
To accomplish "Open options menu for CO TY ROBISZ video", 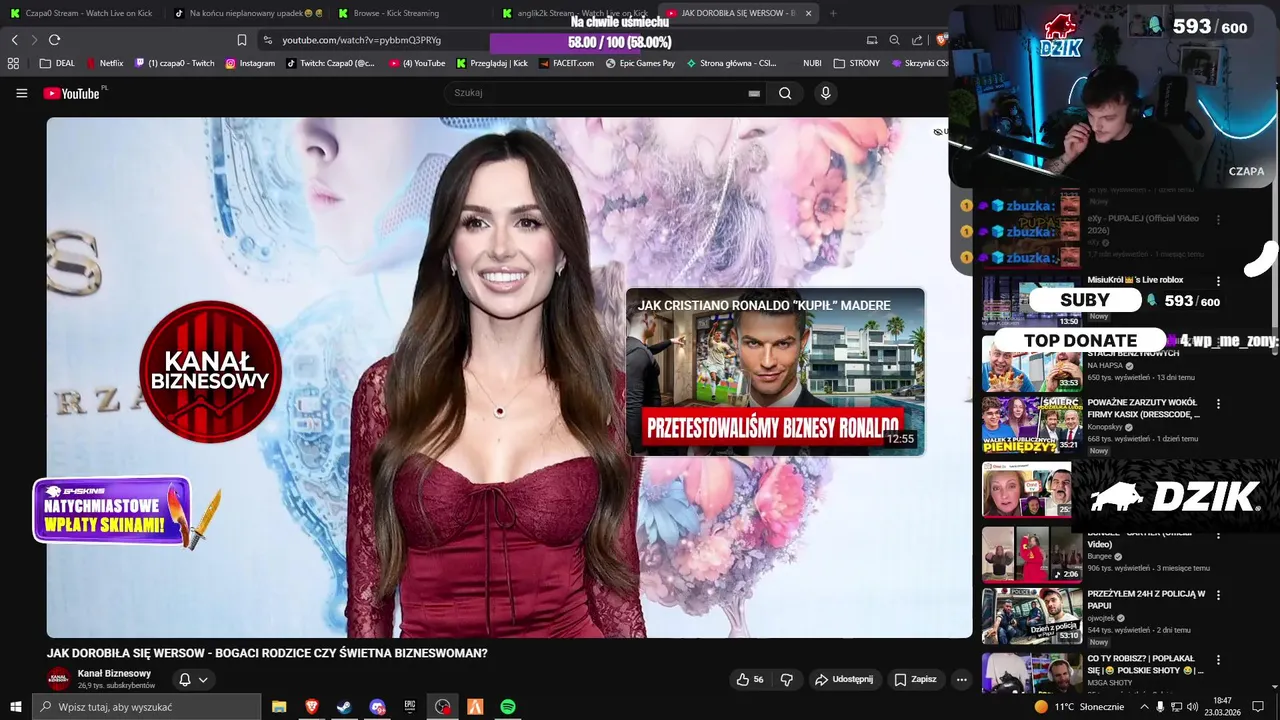I will pyautogui.click(x=1218, y=659).
